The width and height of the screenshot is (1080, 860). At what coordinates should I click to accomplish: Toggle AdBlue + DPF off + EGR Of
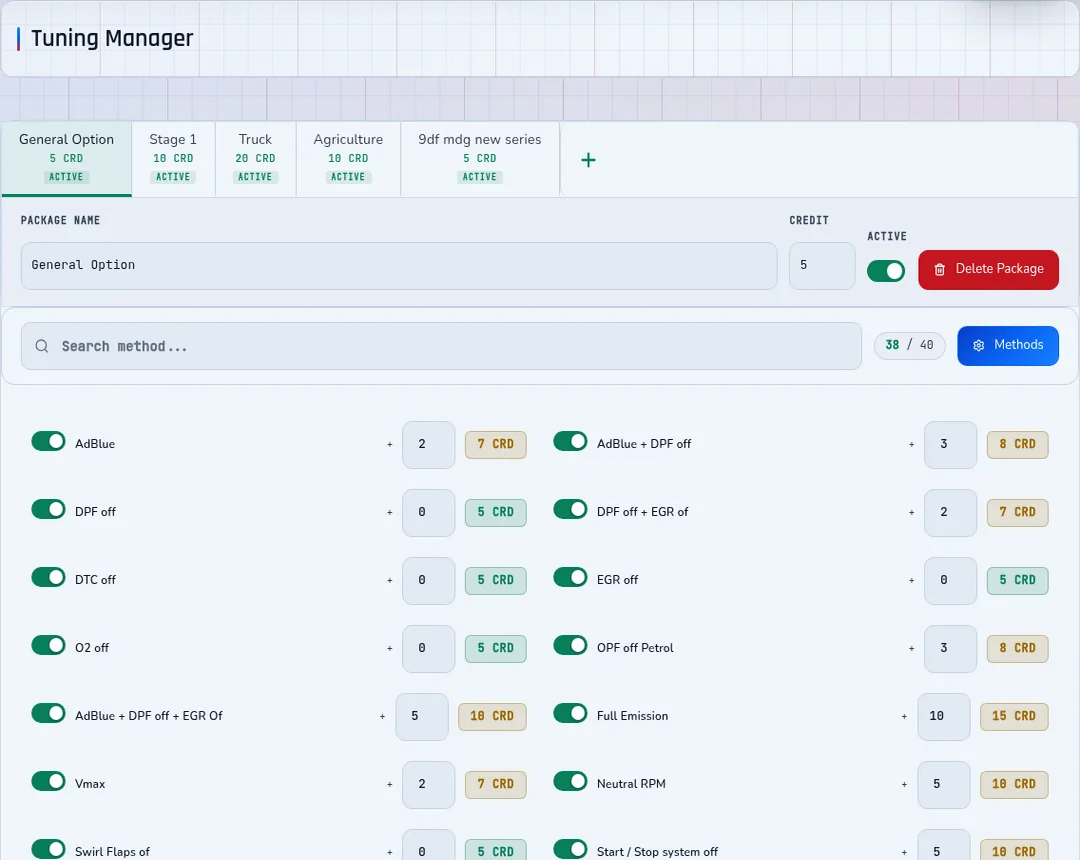click(48, 713)
